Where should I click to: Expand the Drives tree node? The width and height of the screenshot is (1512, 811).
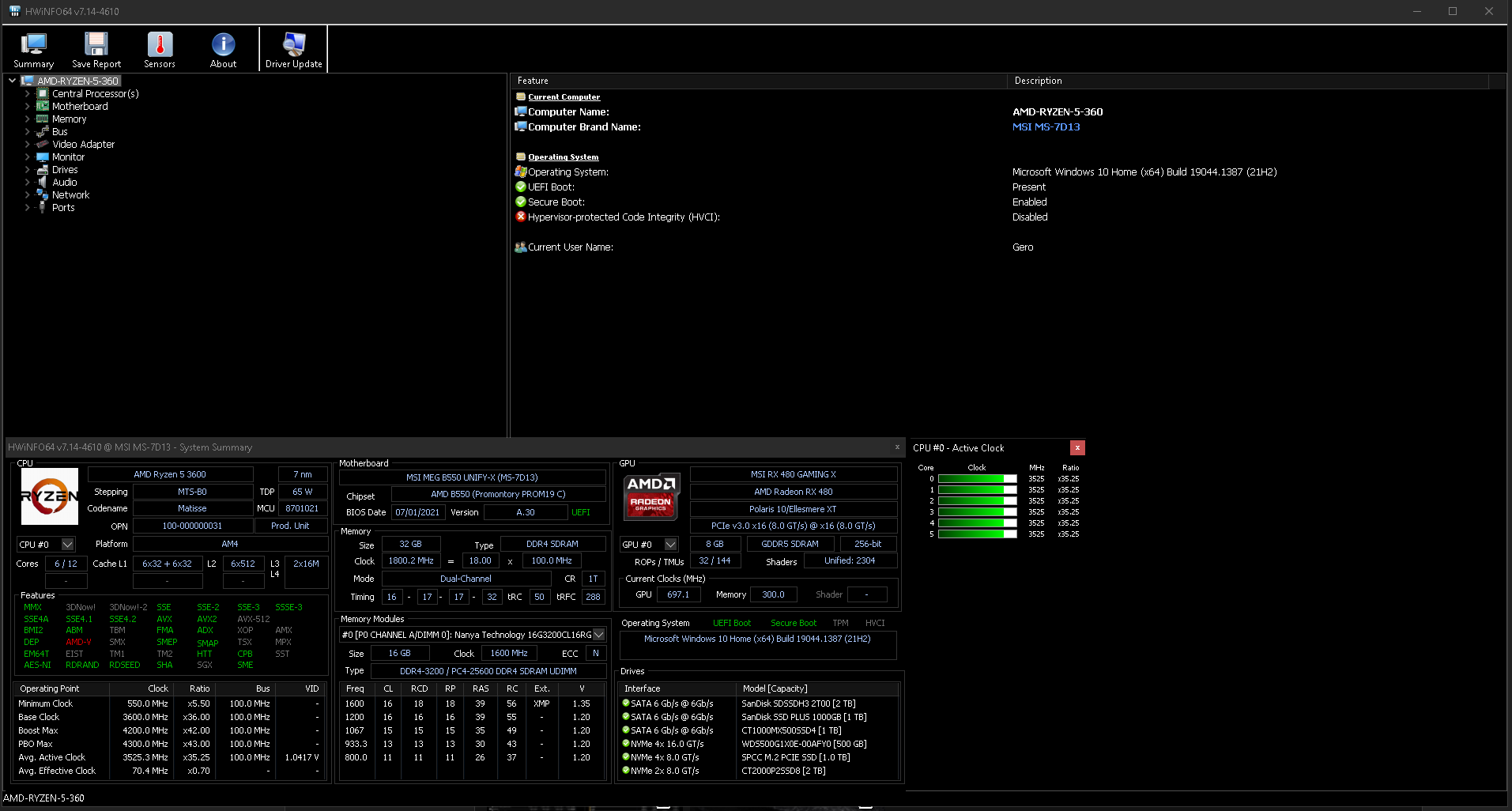point(28,169)
